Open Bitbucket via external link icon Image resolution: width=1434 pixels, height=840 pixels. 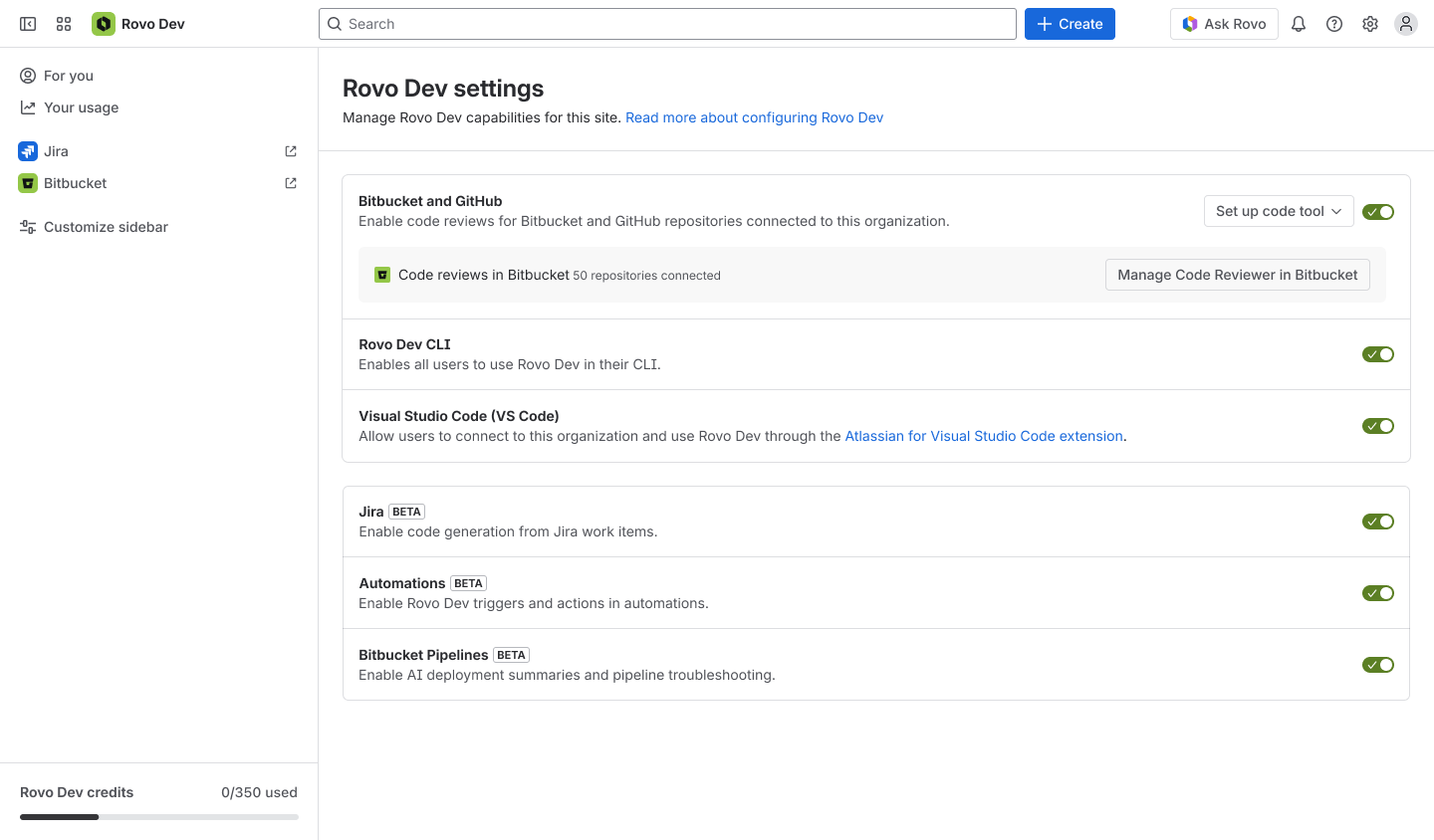(290, 182)
